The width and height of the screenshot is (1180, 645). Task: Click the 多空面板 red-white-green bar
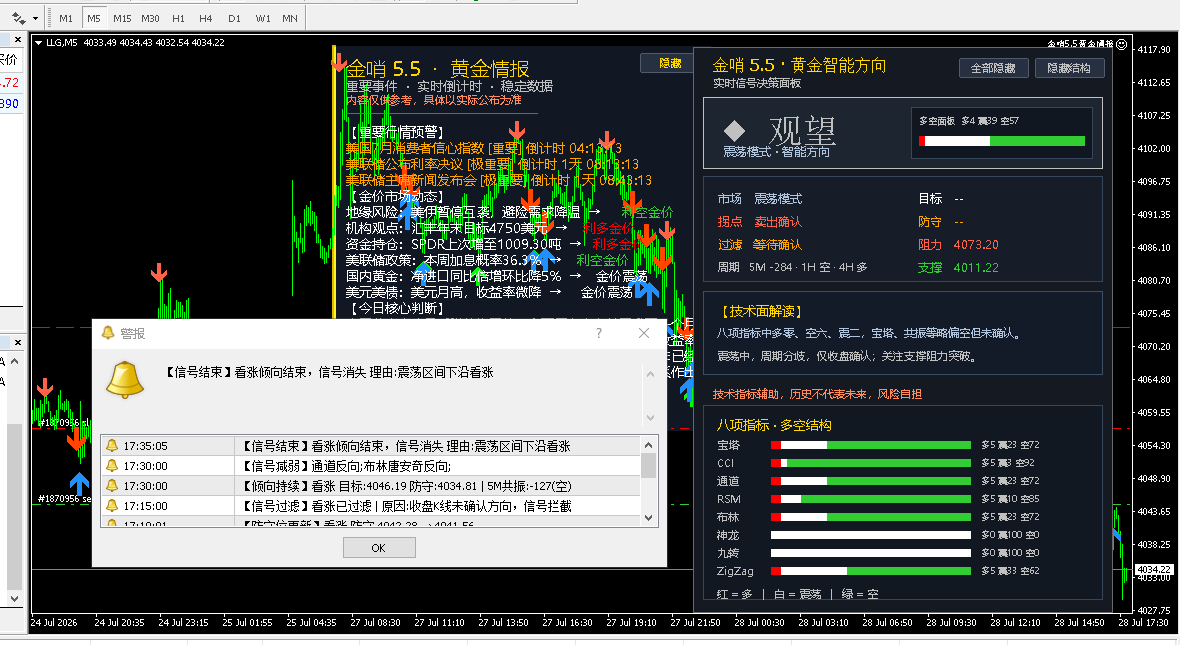(x=1002, y=141)
